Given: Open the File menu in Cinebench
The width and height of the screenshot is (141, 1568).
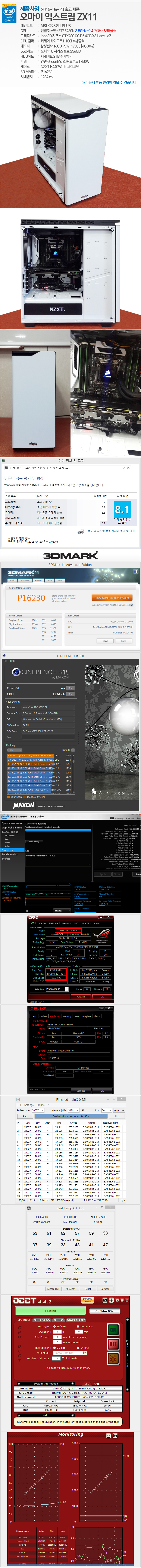Looking at the screenshot, I should pos(6,661).
